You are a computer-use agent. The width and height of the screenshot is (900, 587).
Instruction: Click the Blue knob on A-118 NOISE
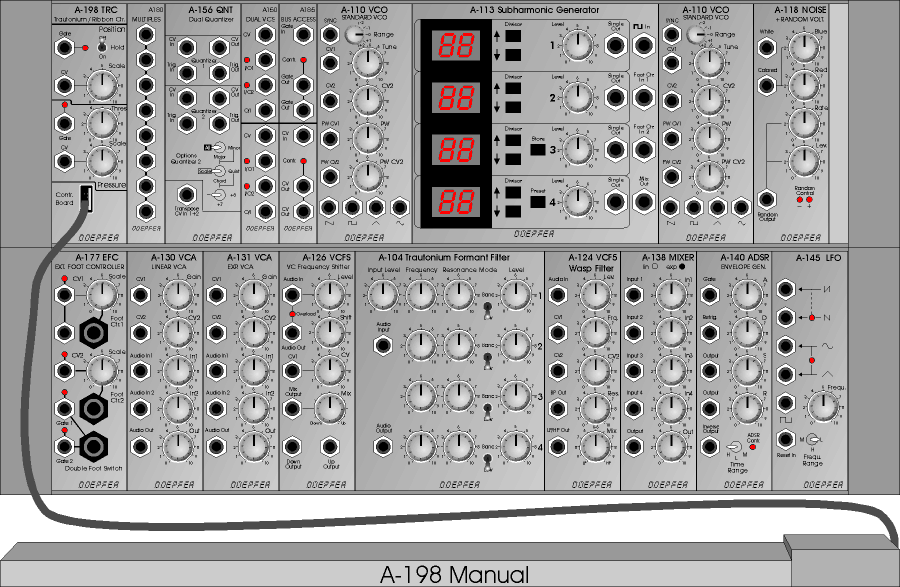click(804, 47)
